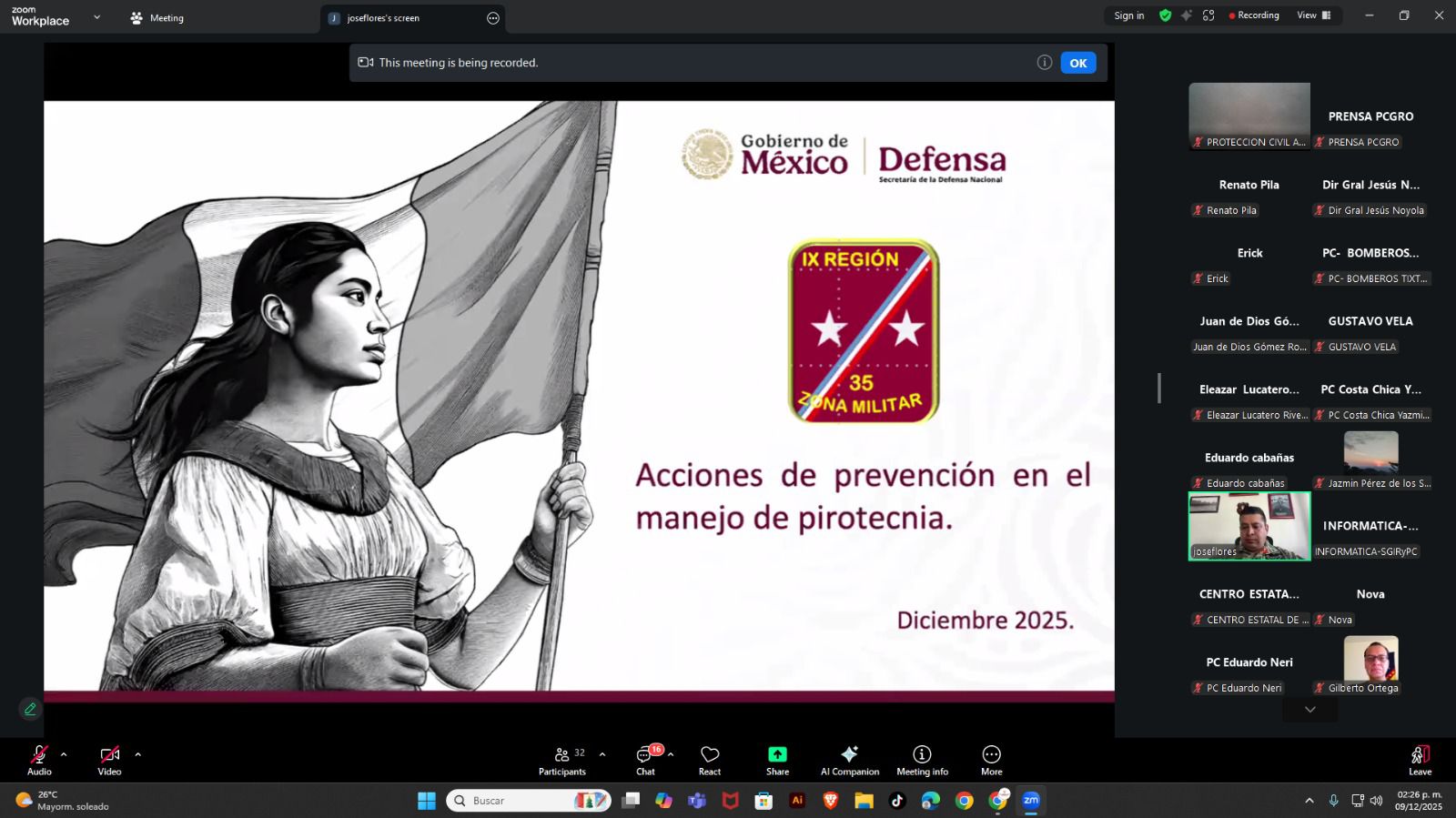Screen dimensions: 1456x818
Task: Open the Chat panel
Action: click(645, 759)
